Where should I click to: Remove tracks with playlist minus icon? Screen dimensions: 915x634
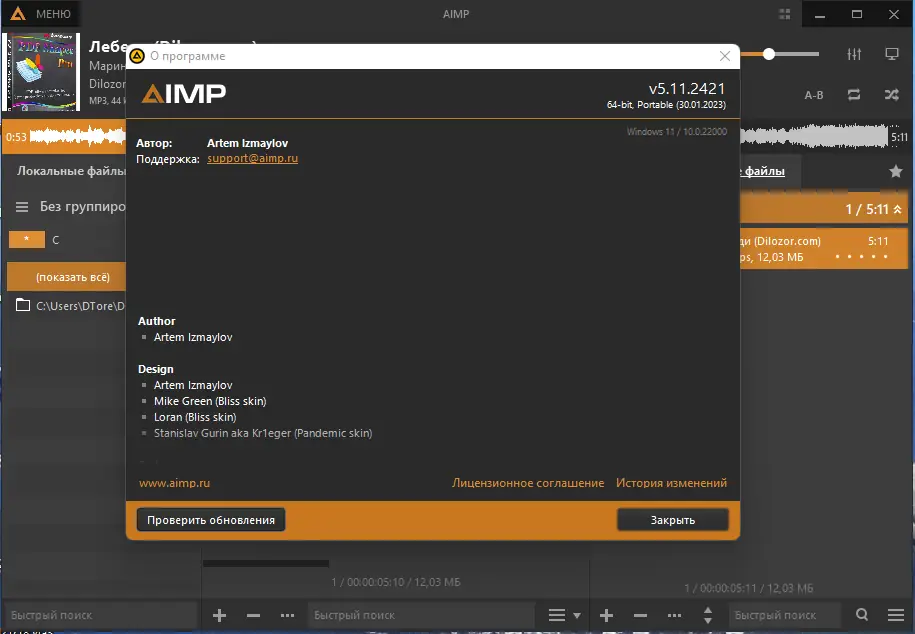[x=640, y=615]
